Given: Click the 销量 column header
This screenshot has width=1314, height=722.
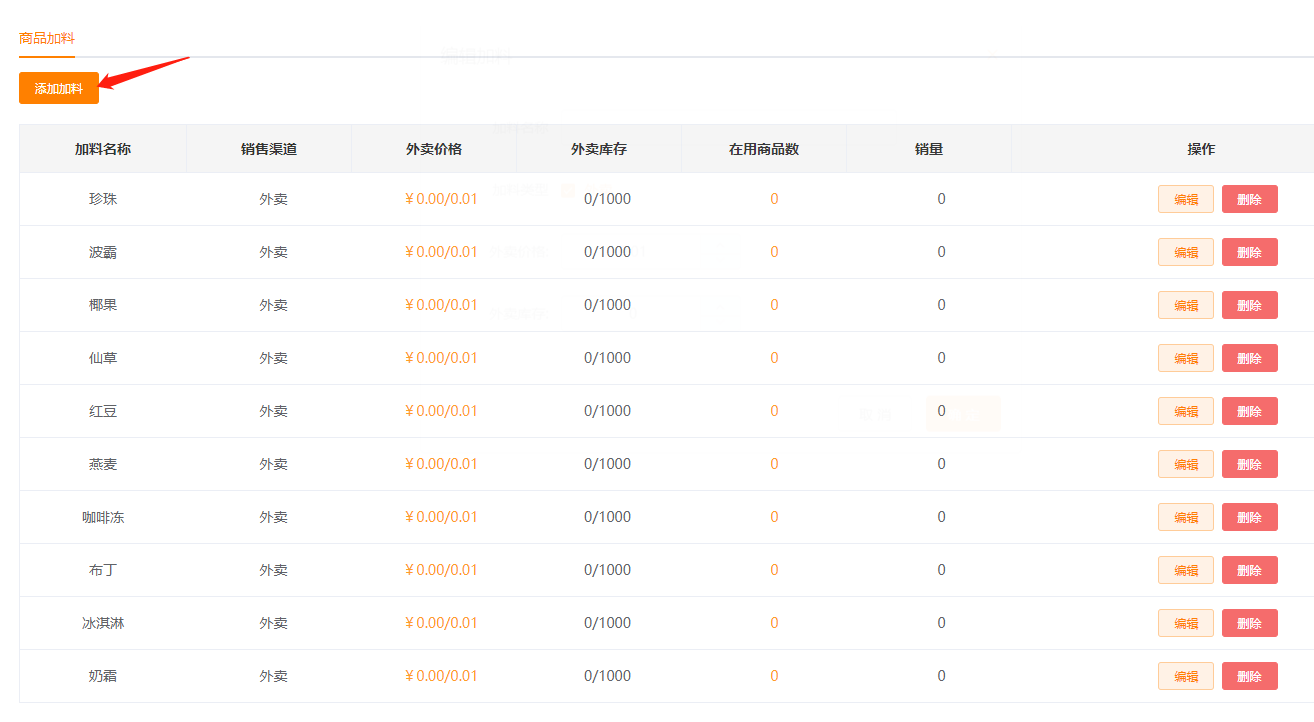Looking at the screenshot, I should coord(928,149).
